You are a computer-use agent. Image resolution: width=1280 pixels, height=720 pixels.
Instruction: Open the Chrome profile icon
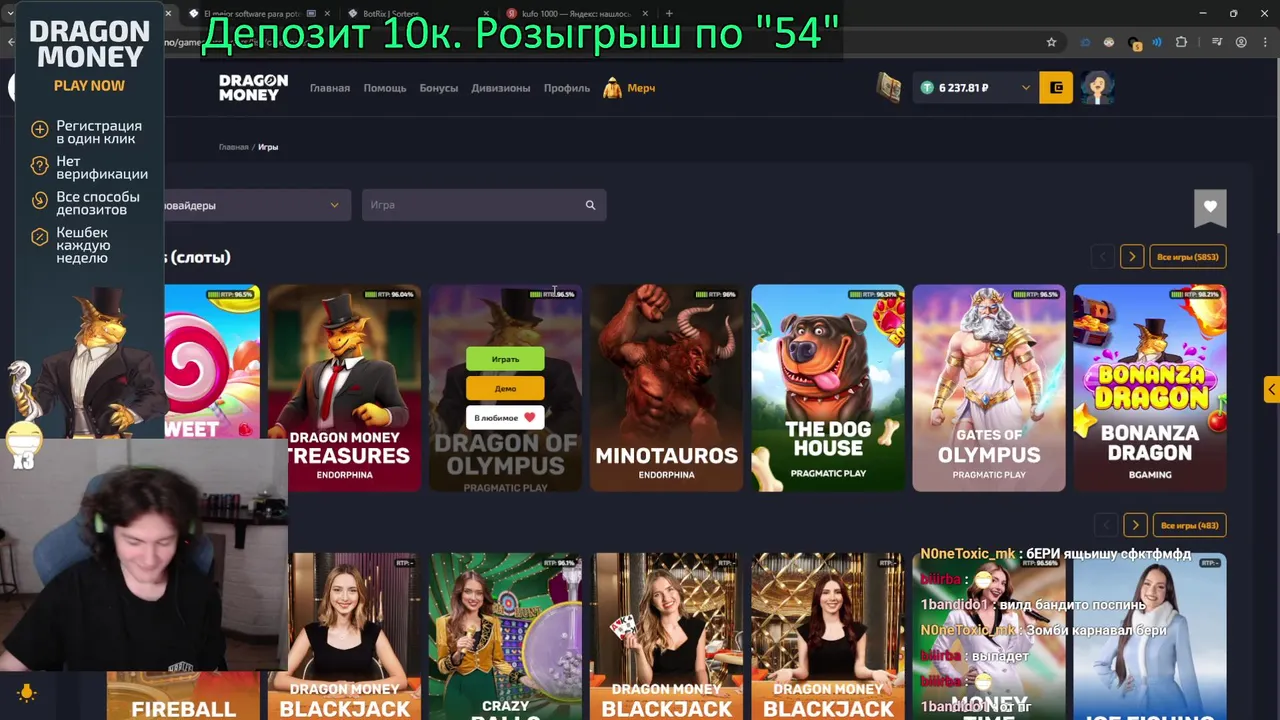1241,42
